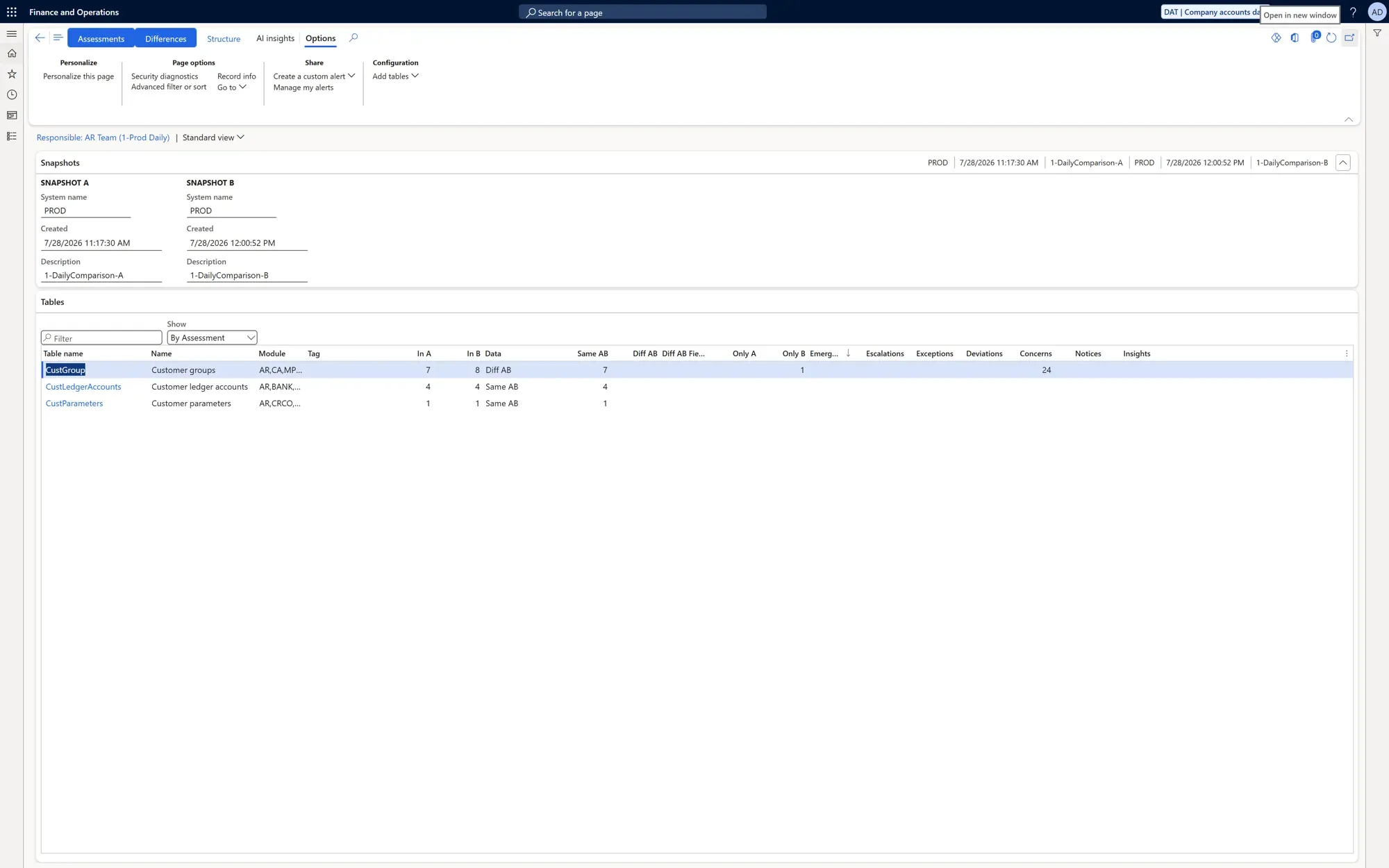1389x868 pixels.
Task: Click the action pane search magnifier
Action: (x=354, y=38)
